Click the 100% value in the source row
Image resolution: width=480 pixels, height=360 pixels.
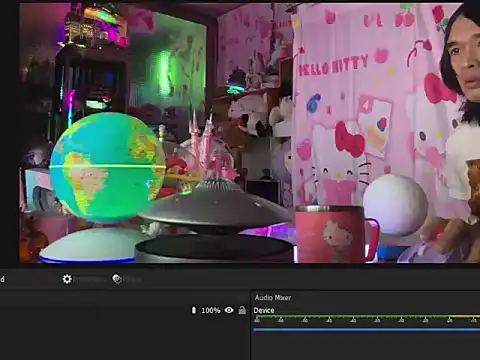(211, 310)
